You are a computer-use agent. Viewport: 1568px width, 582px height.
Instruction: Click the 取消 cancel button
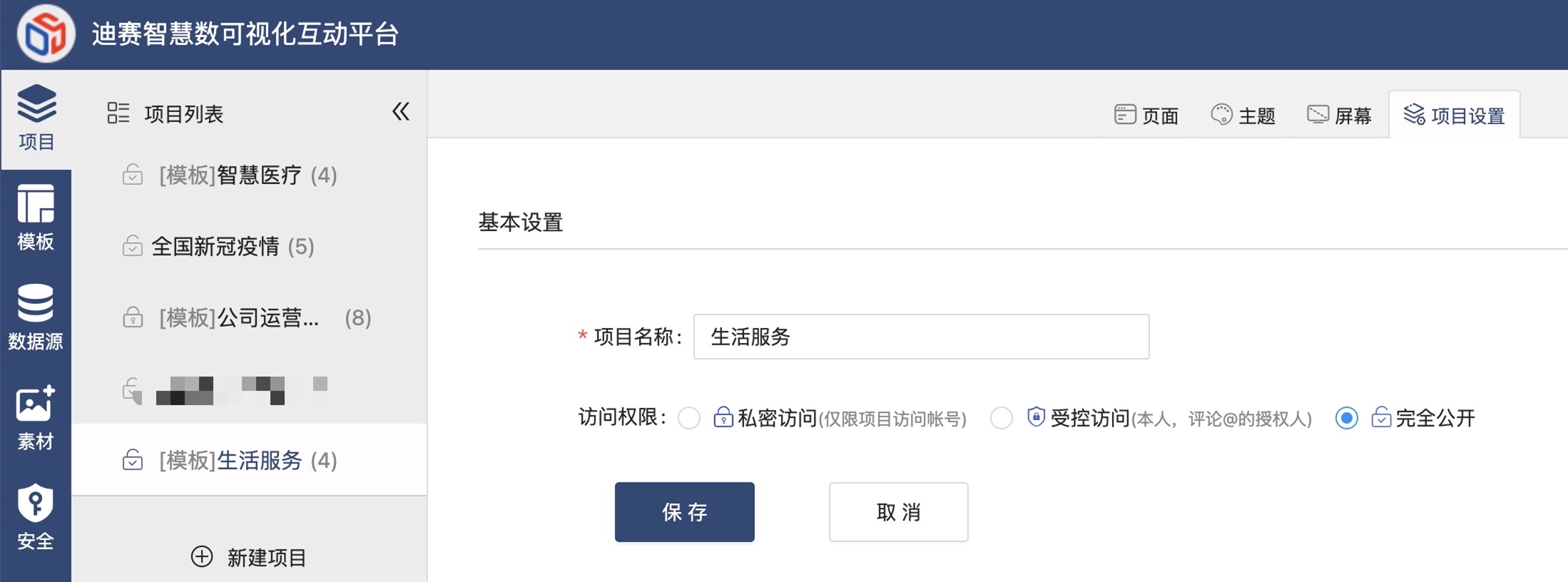pos(898,511)
